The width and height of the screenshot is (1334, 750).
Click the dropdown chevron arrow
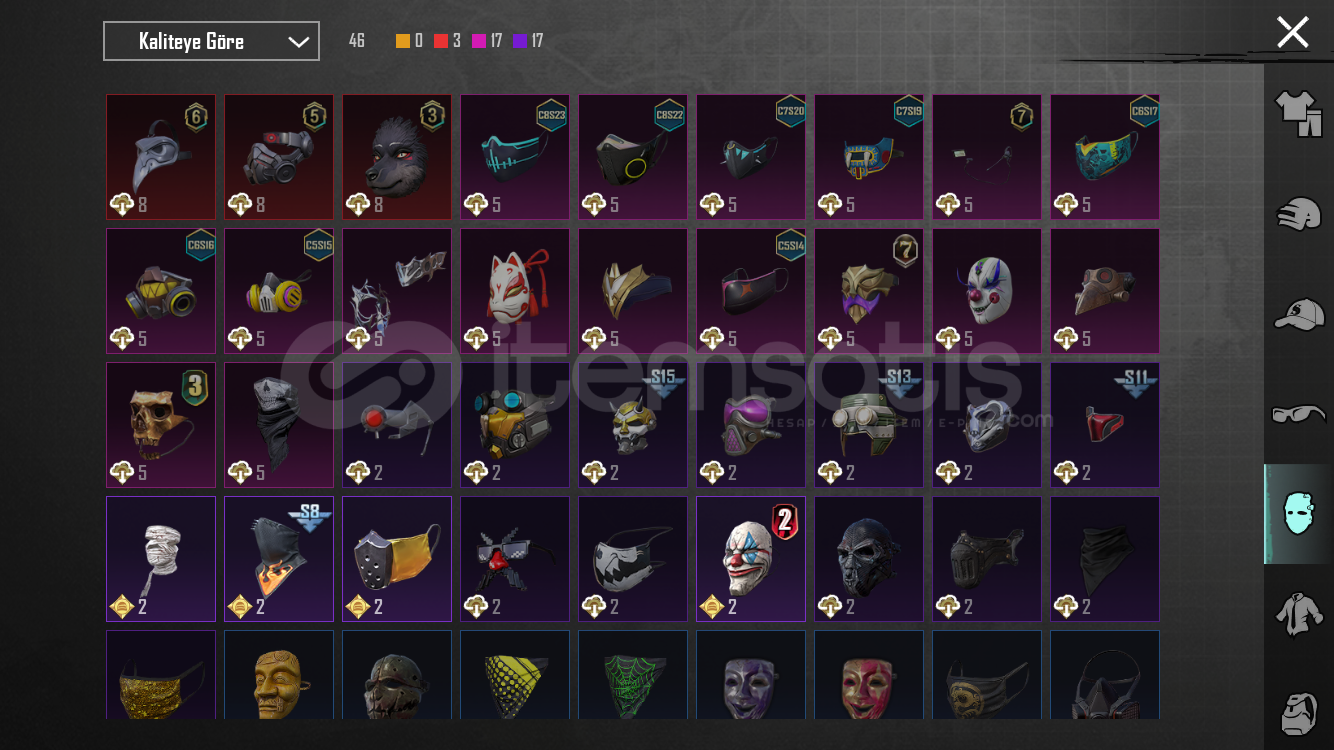tap(298, 42)
